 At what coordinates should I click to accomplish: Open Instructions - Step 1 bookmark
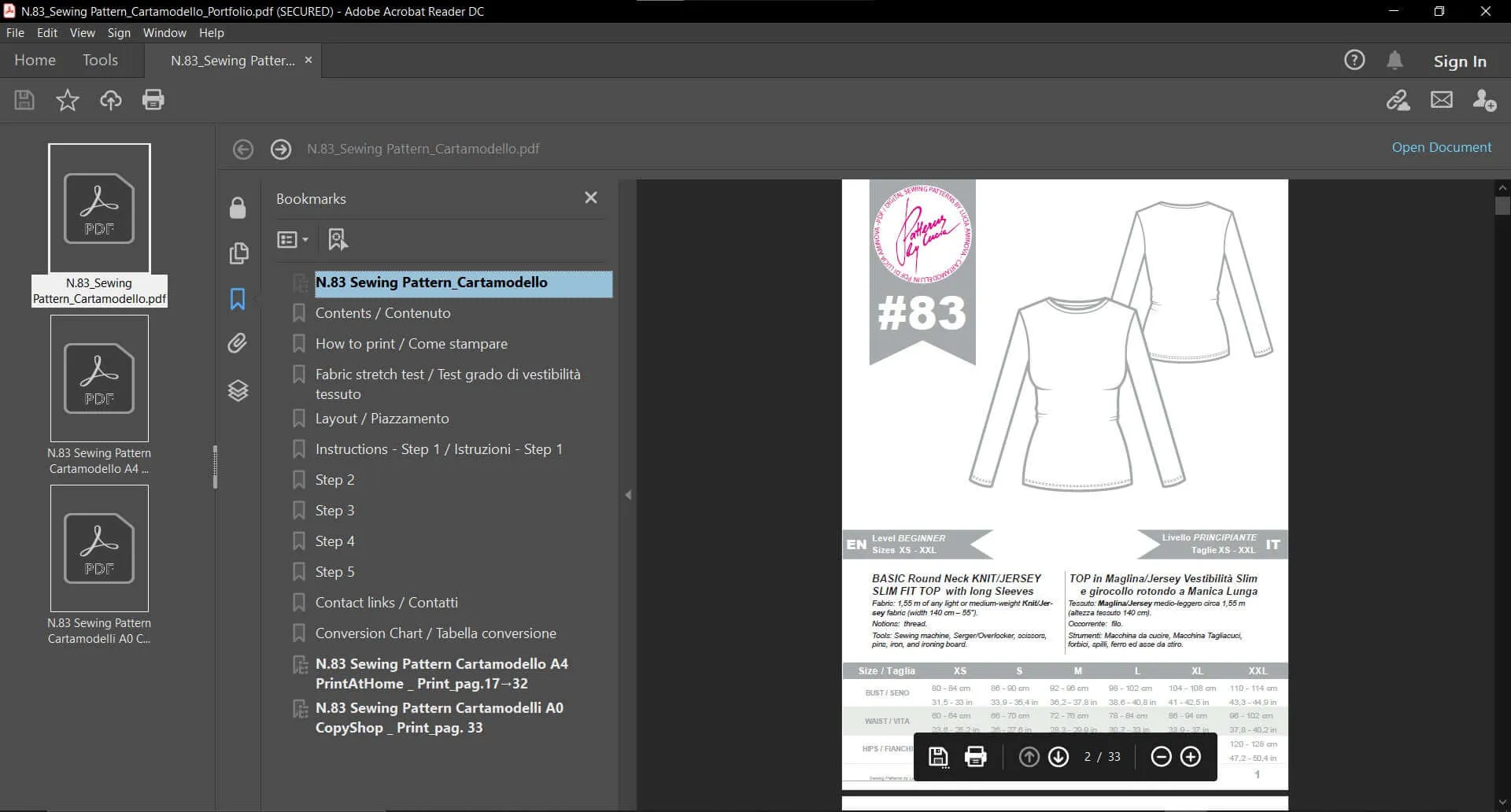(x=438, y=449)
